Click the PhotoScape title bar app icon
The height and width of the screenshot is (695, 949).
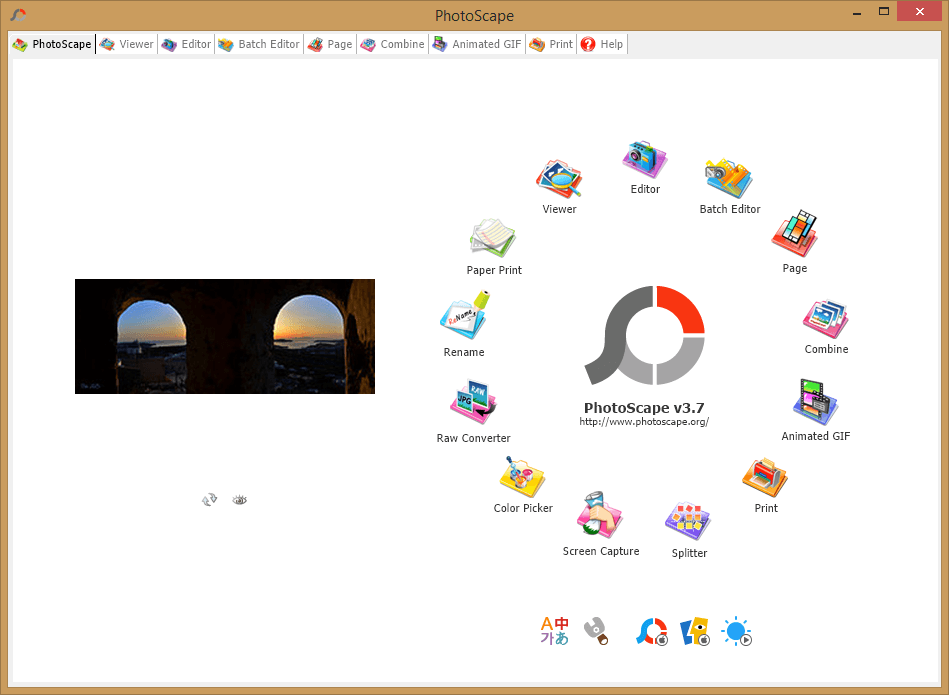coord(18,15)
